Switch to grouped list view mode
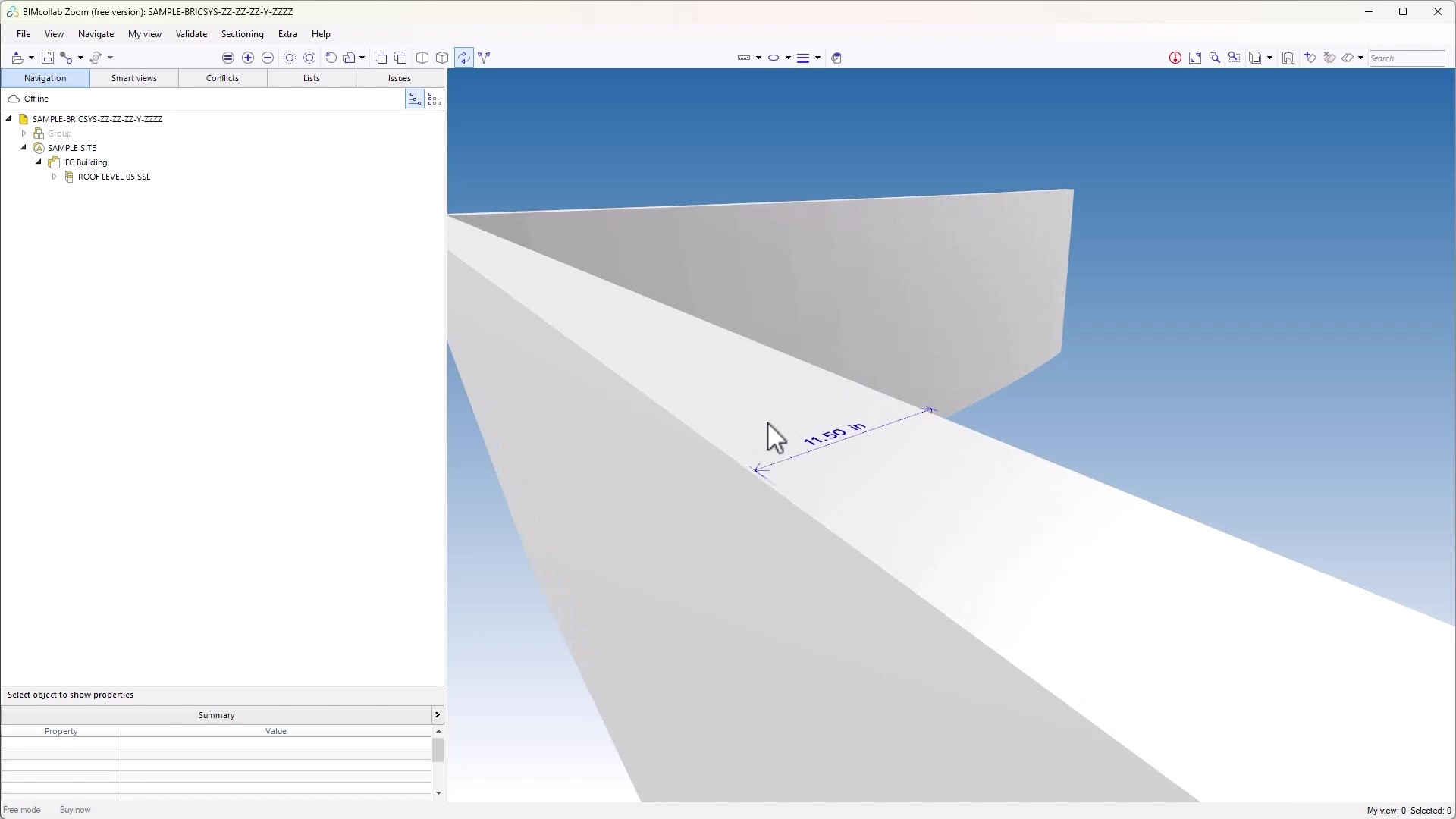The image size is (1456, 819). click(434, 99)
